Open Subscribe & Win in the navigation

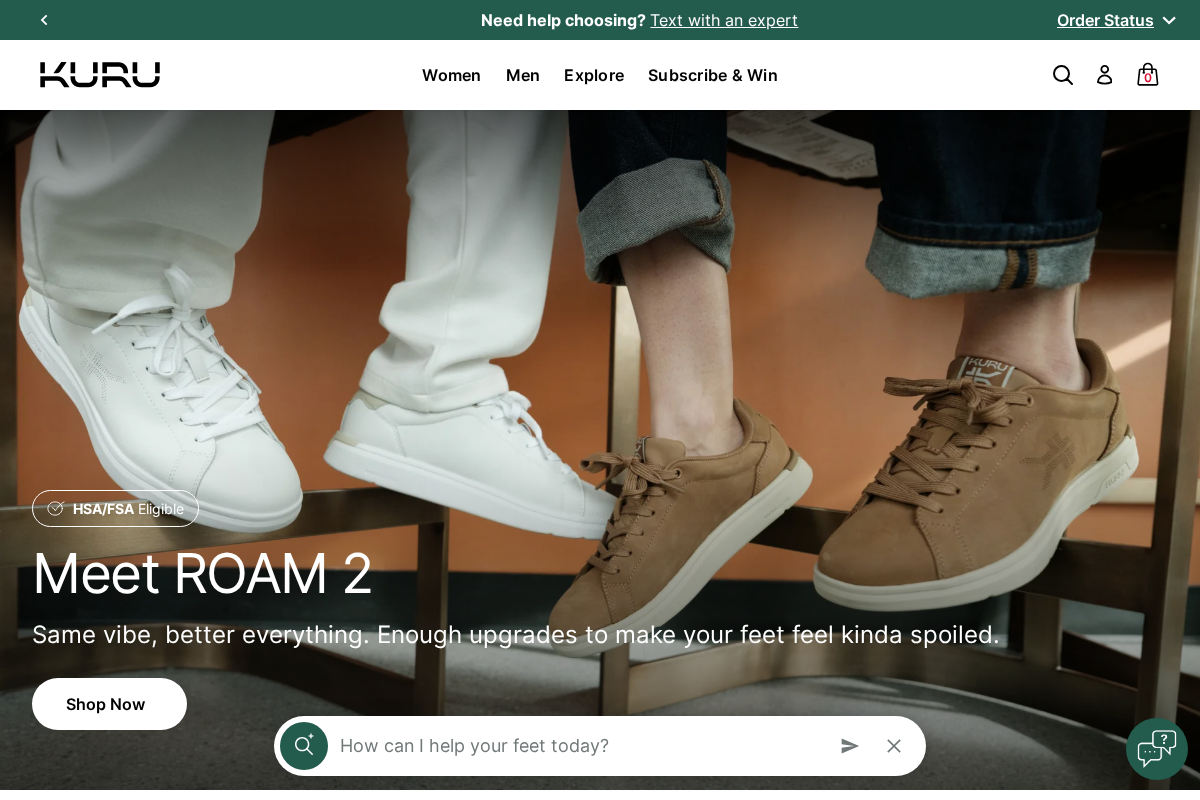pos(712,75)
